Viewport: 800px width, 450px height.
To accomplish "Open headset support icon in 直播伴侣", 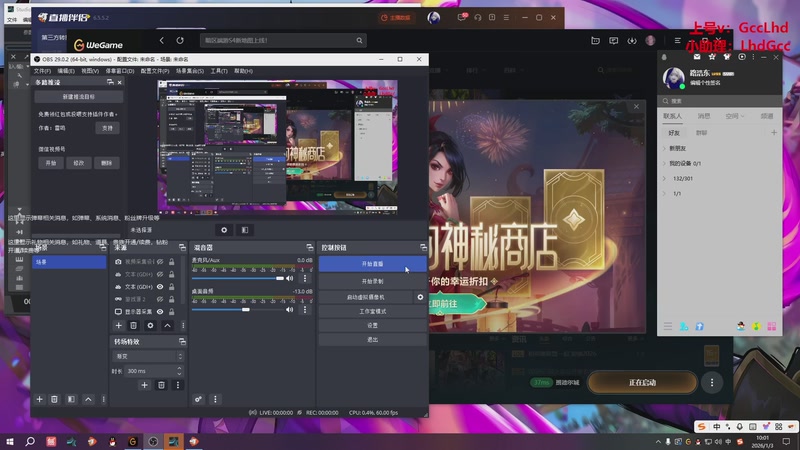I will (x=478, y=17).
